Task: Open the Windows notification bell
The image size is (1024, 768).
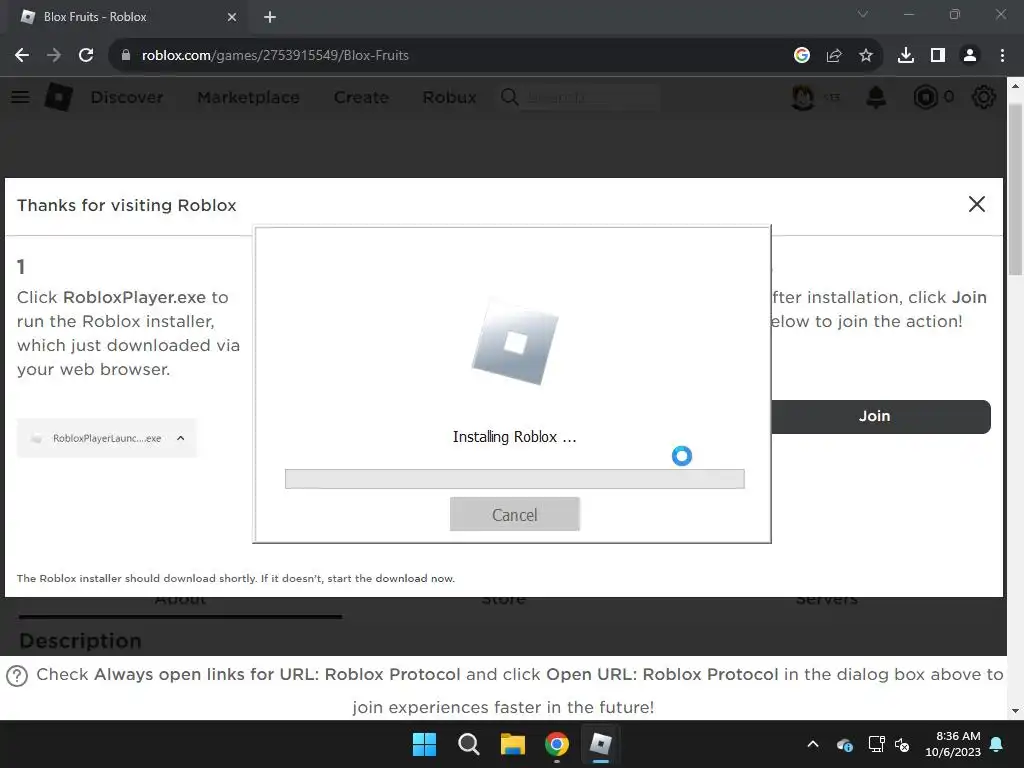Action: click(997, 744)
